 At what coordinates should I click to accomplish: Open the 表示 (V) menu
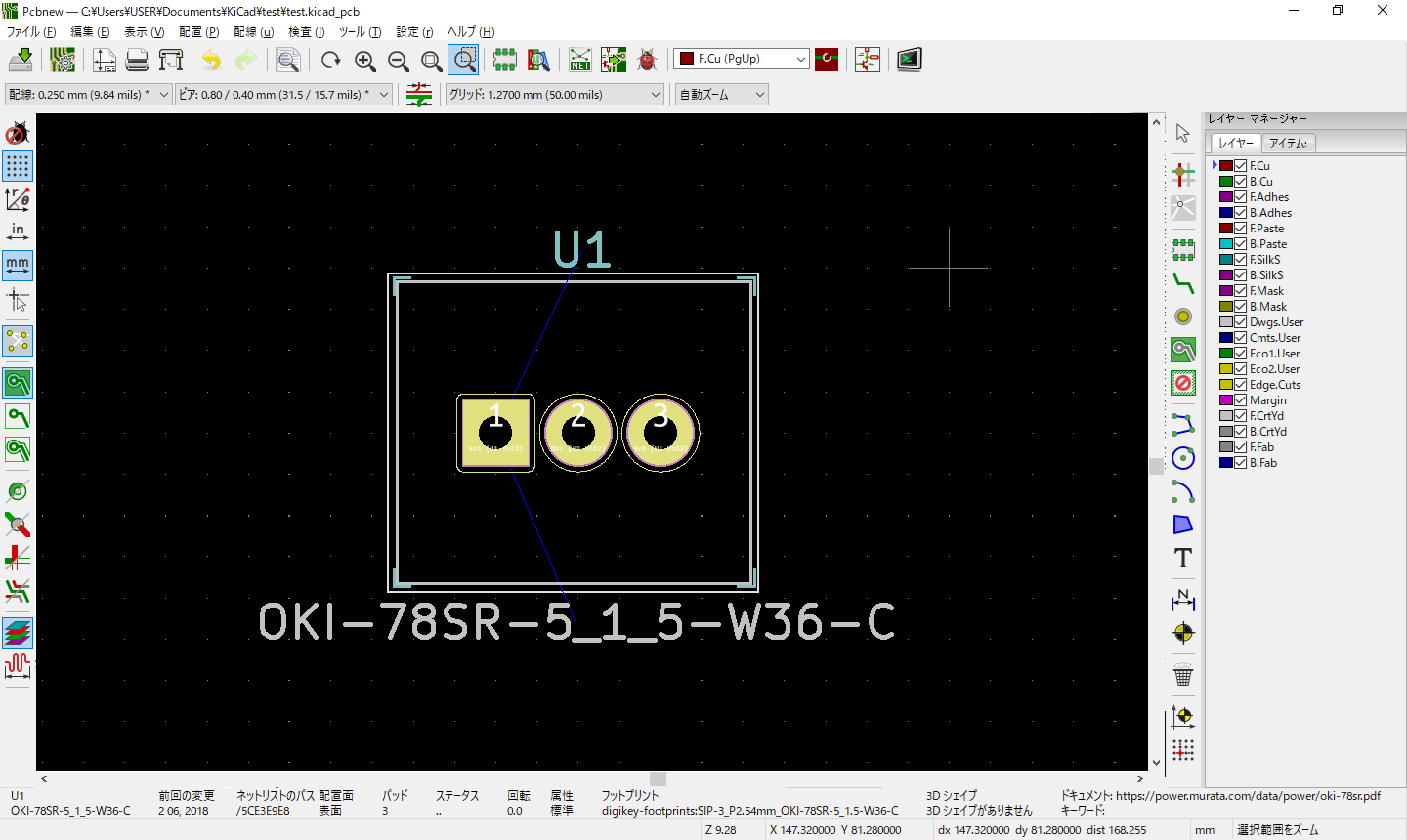pyautogui.click(x=144, y=32)
